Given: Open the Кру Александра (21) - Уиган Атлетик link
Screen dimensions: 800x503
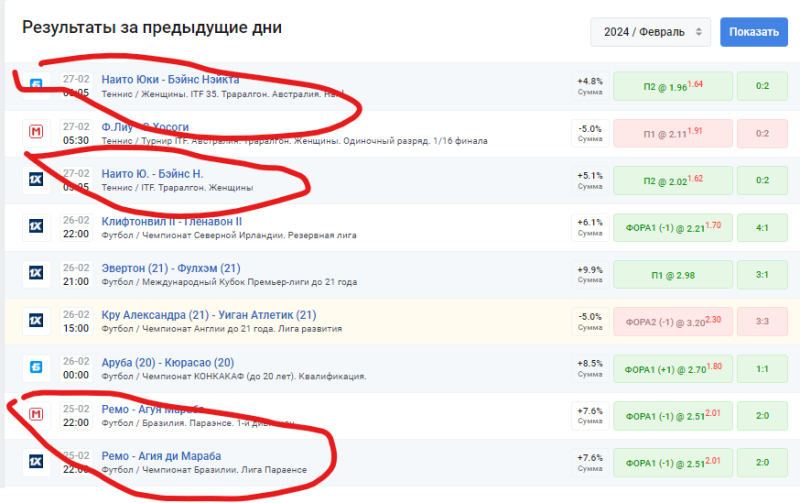Looking at the screenshot, I should tap(208, 315).
